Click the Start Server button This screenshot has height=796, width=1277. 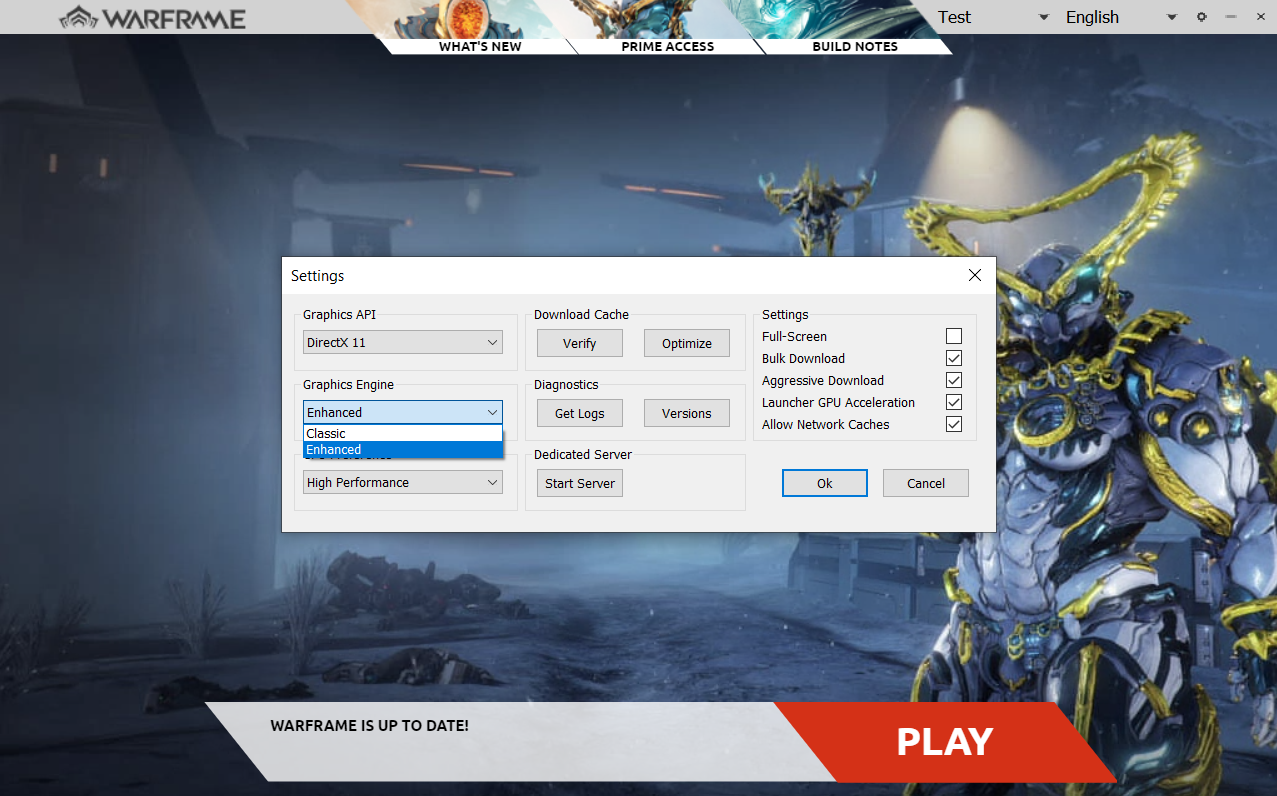tap(580, 483)
